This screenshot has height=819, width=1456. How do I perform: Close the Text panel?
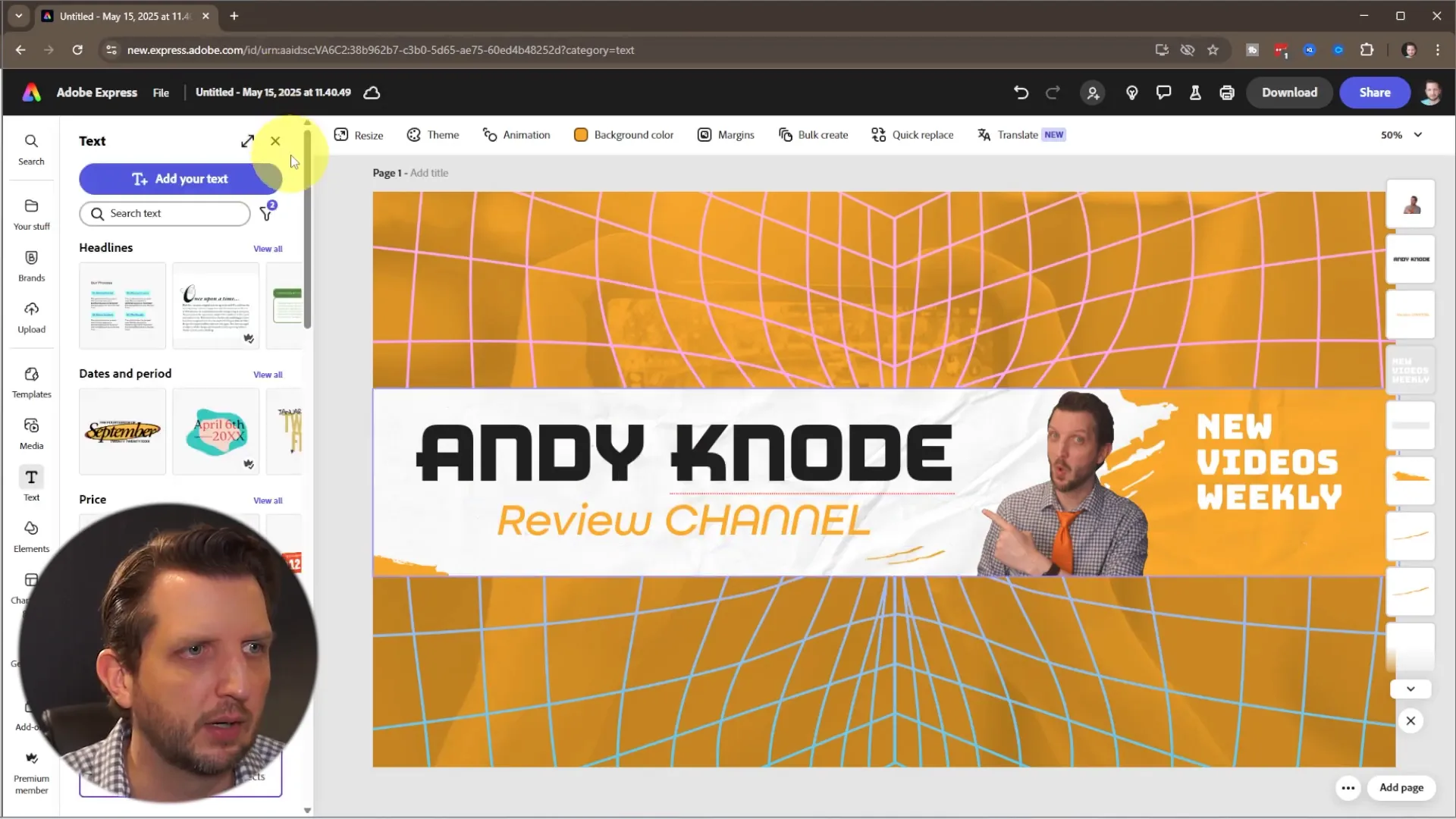click(275, 141)
